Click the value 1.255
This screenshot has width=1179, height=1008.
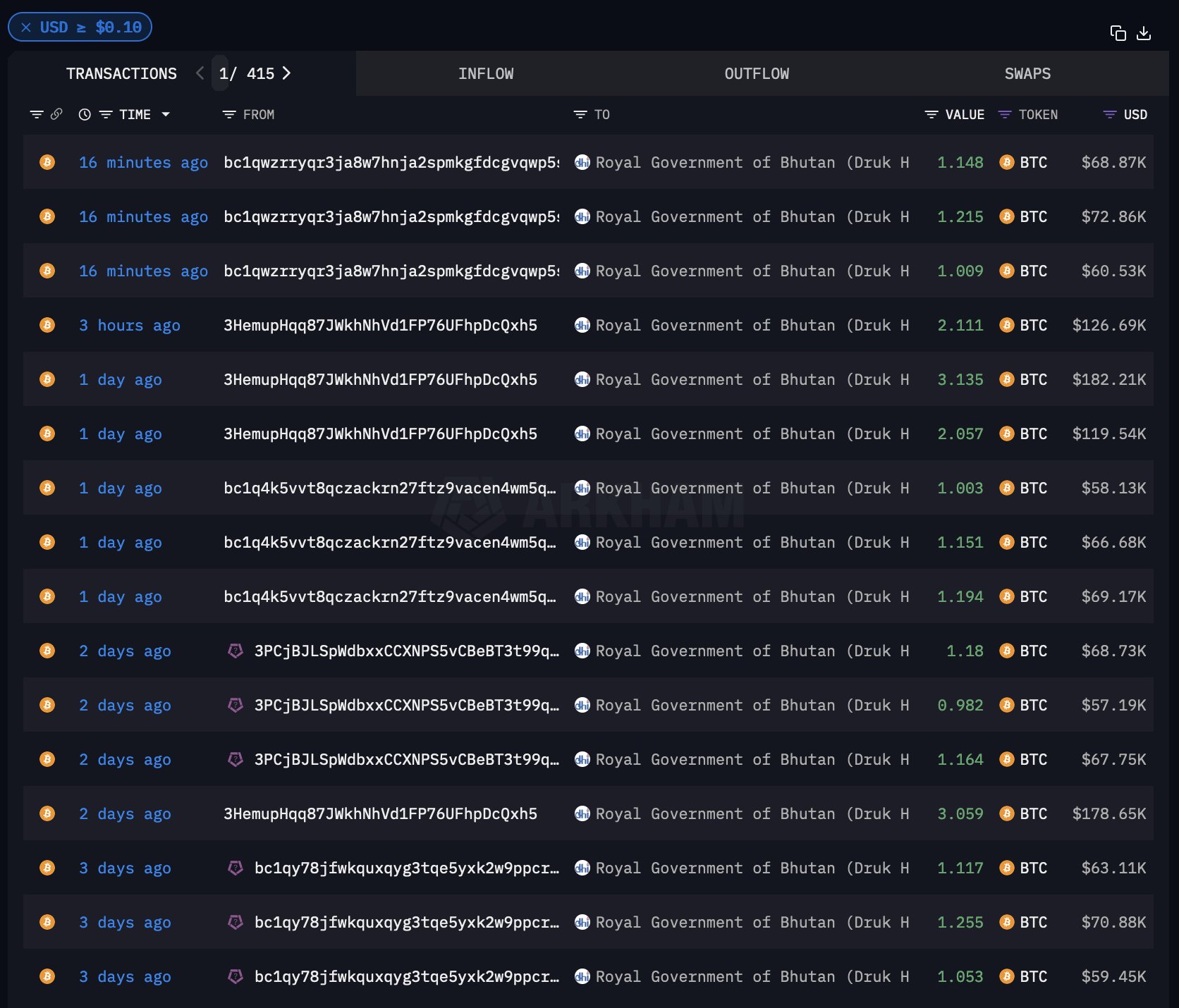[x=960, y=922]
